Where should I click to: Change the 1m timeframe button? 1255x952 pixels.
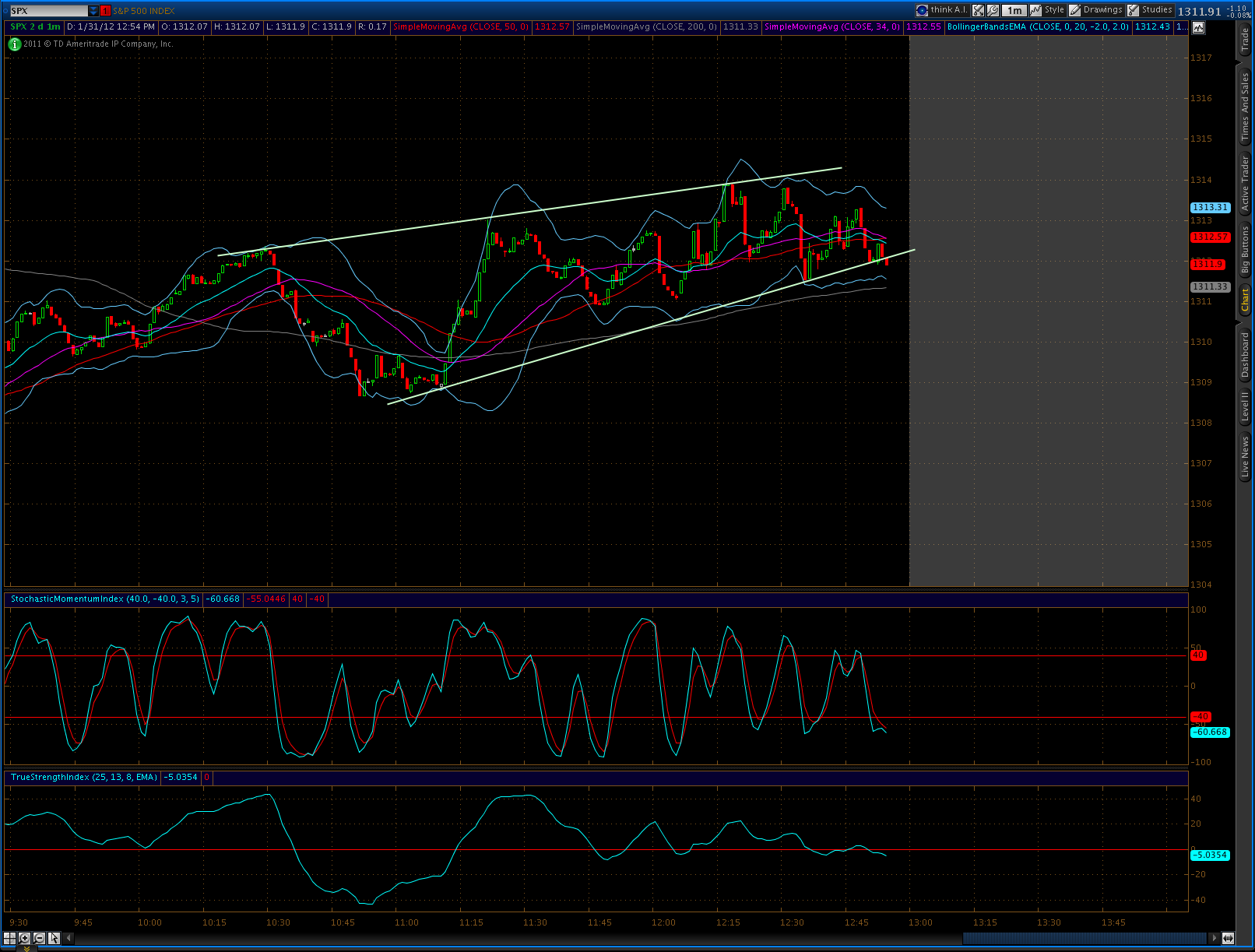coord(1014,10)
